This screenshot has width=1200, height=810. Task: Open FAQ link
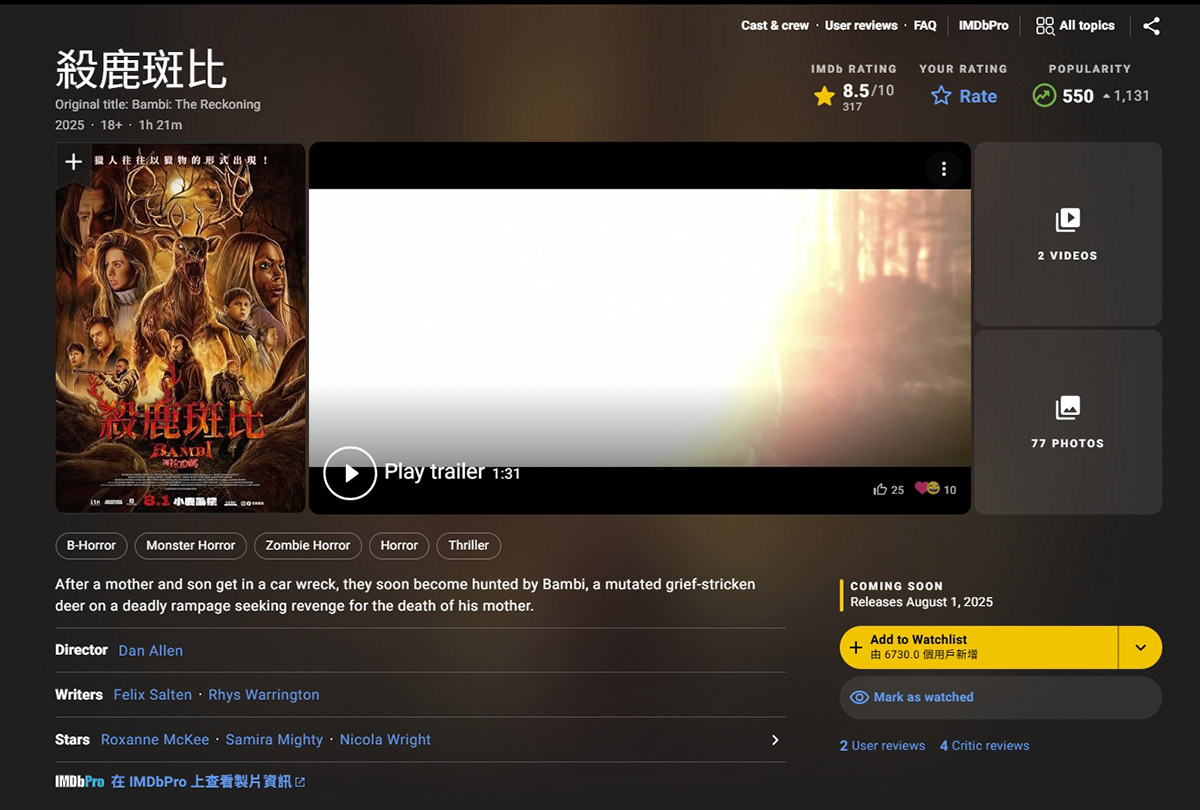pyautogui.click(x=925, y=26)
